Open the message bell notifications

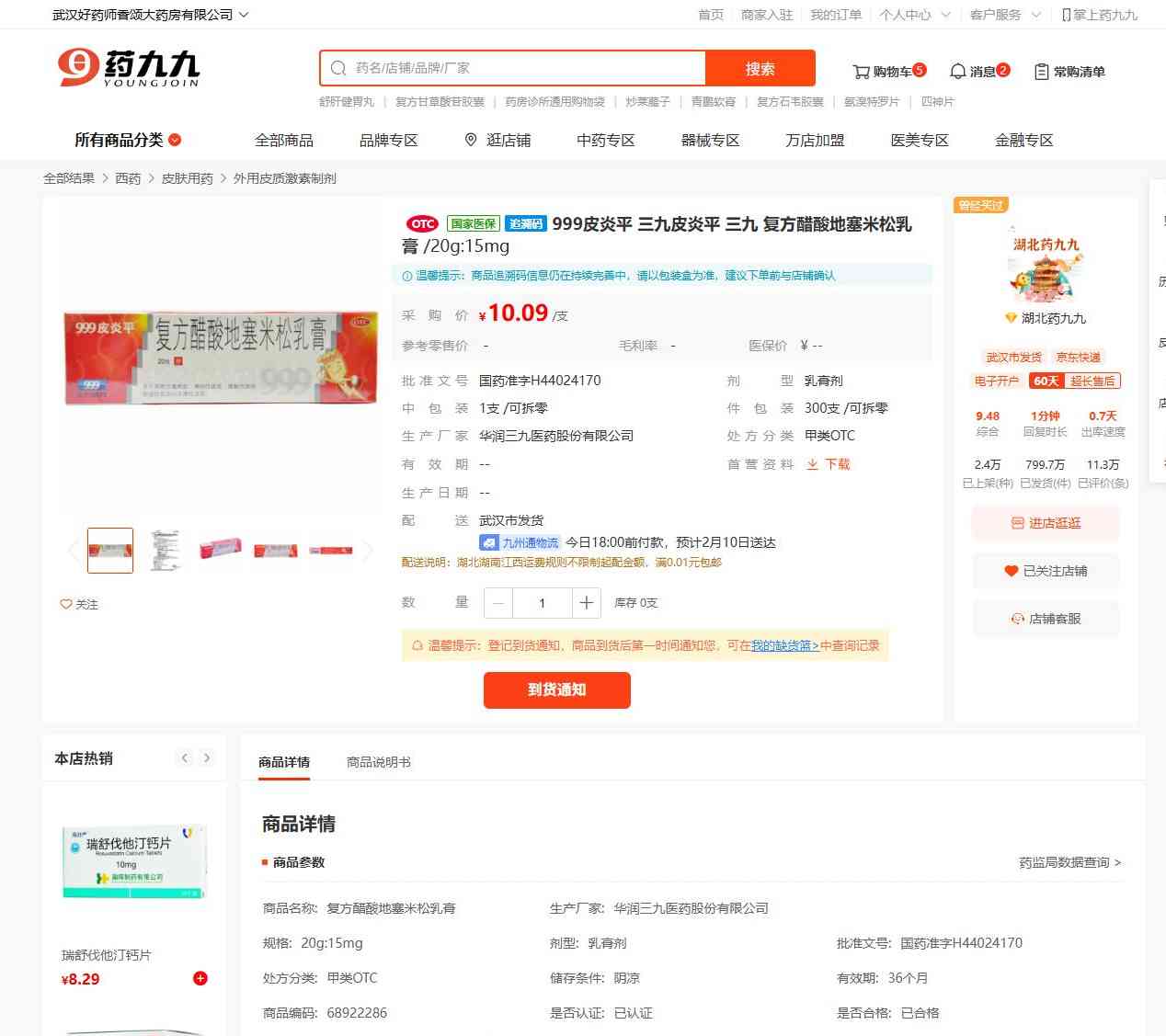coord(957,72)
